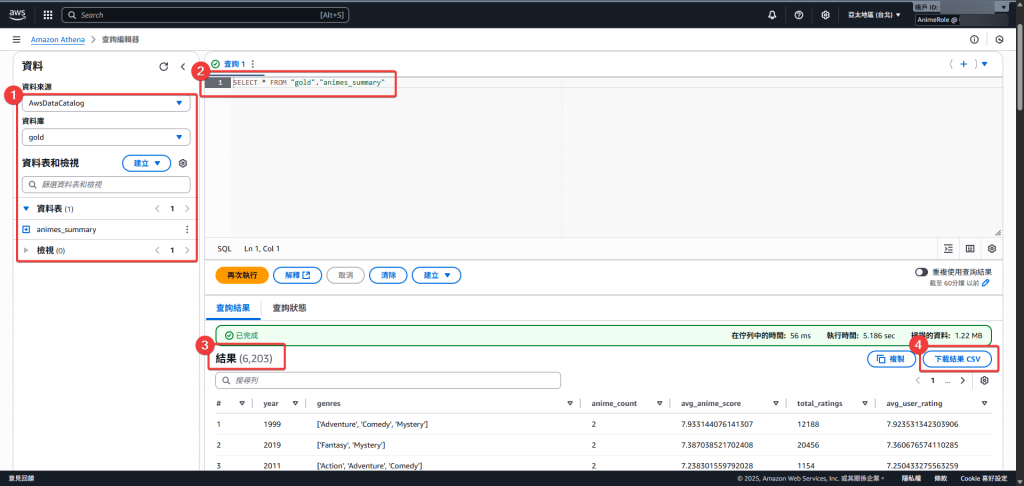Click cell ['Fantasy', 'Mystery'] in genres

[x=350, y=445]
